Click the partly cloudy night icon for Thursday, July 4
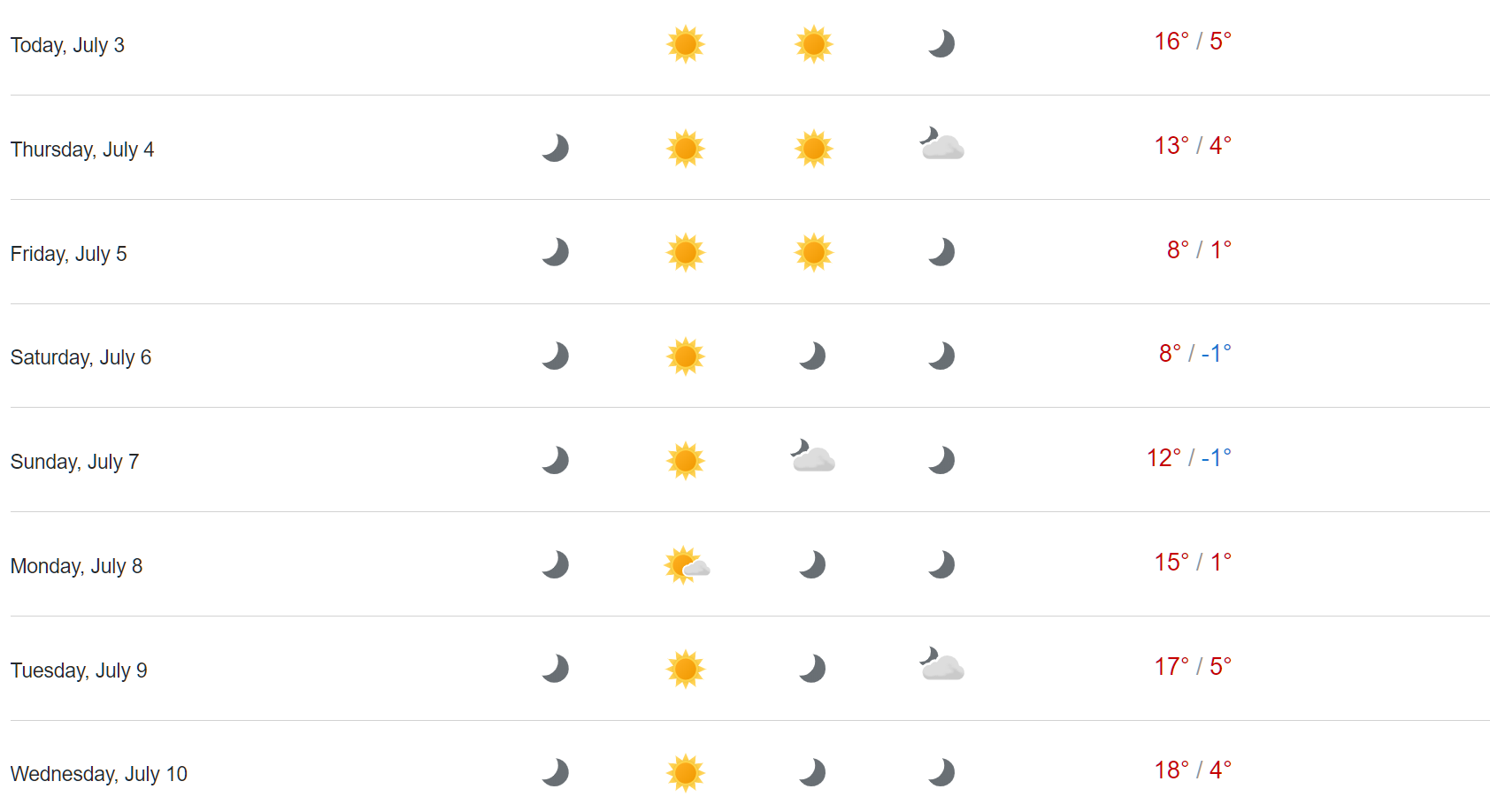 click(941, 144)
